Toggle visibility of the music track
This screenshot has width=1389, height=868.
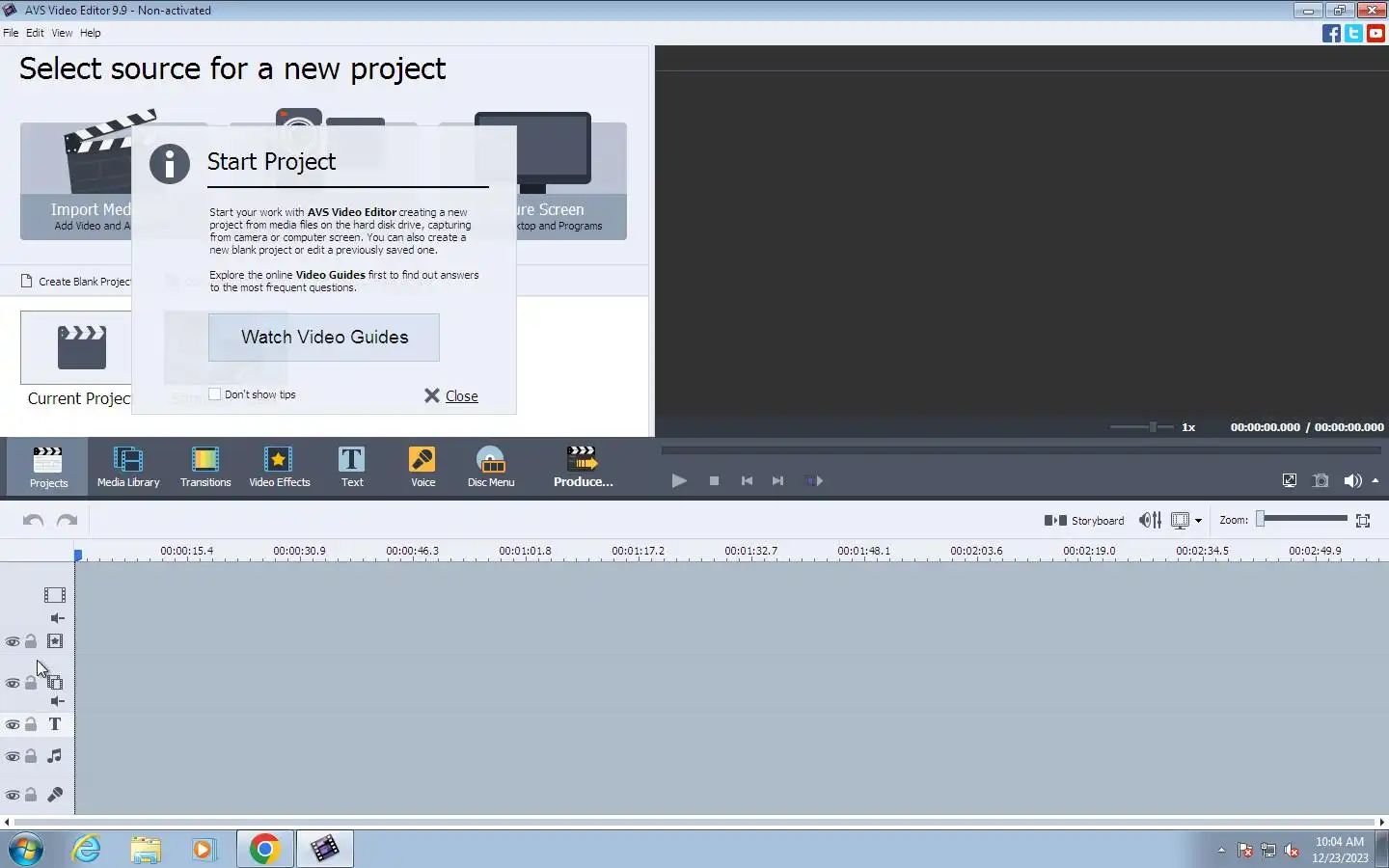tap(13, 756)
